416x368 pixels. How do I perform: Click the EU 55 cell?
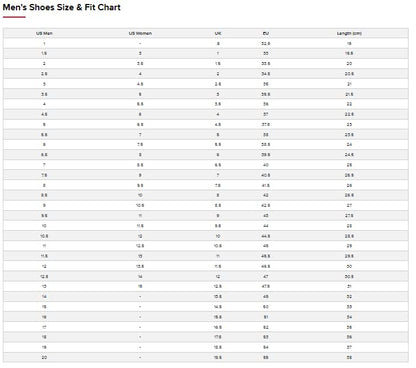[x=266, y=357]
